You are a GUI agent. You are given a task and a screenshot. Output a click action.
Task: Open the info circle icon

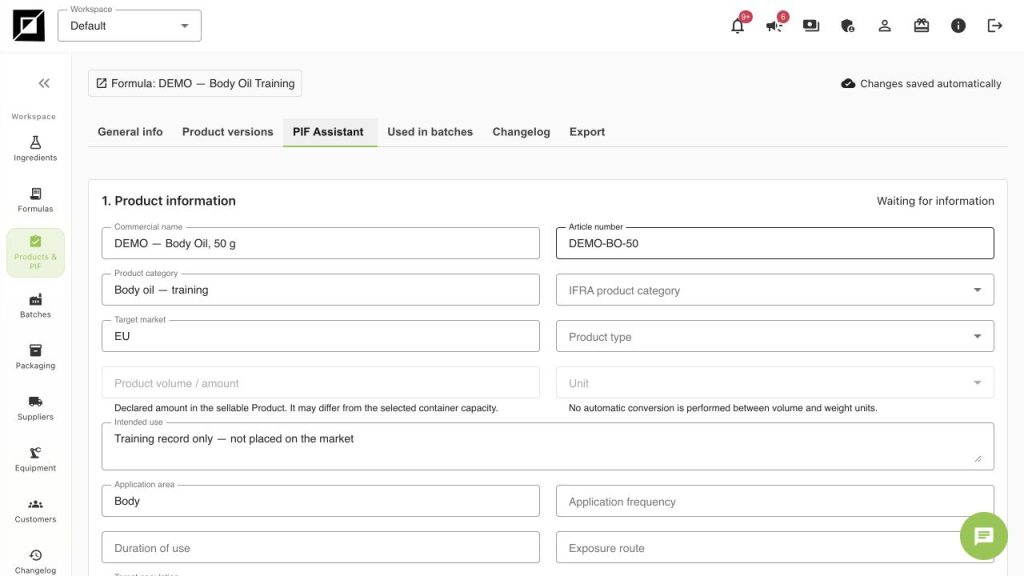[958, 25]
